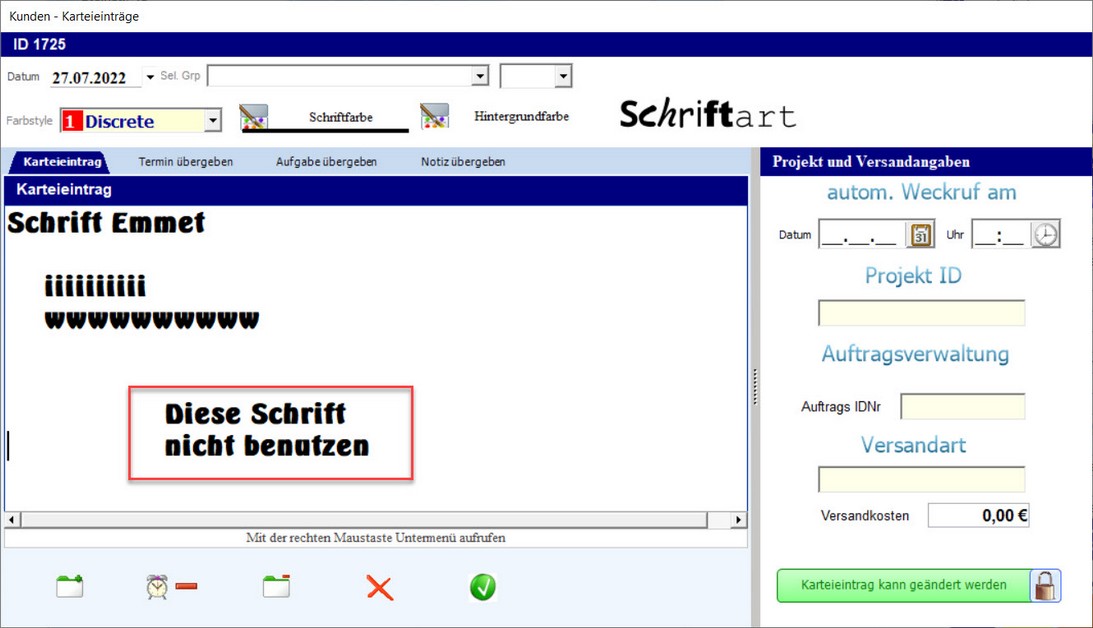Image resolution: width=1093 pixels, height=628 pixels.
Task: Open the Farbstyle Discrete dropdown
Action: (212, 121)
